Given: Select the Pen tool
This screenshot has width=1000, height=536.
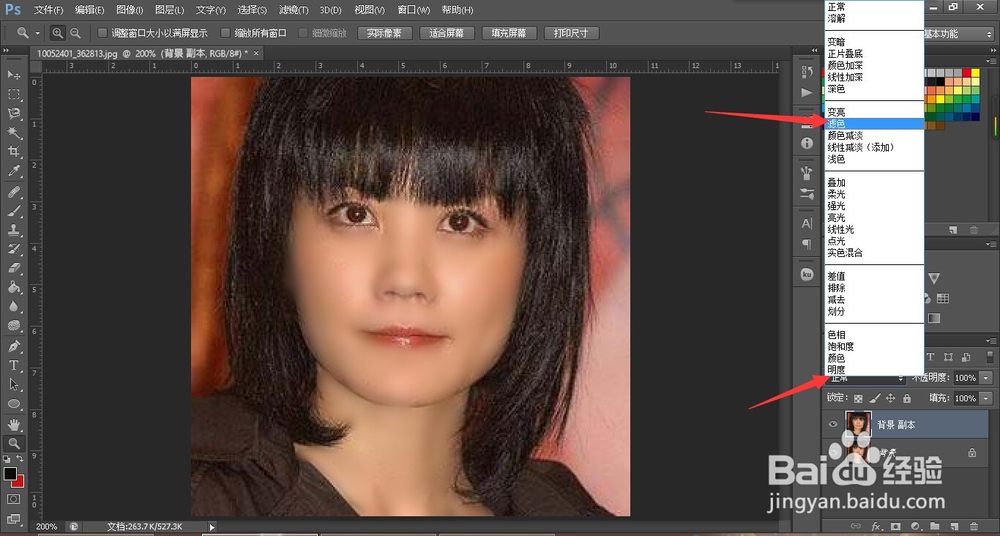Looking at the screenshot, I should click(x=14, y=346).
